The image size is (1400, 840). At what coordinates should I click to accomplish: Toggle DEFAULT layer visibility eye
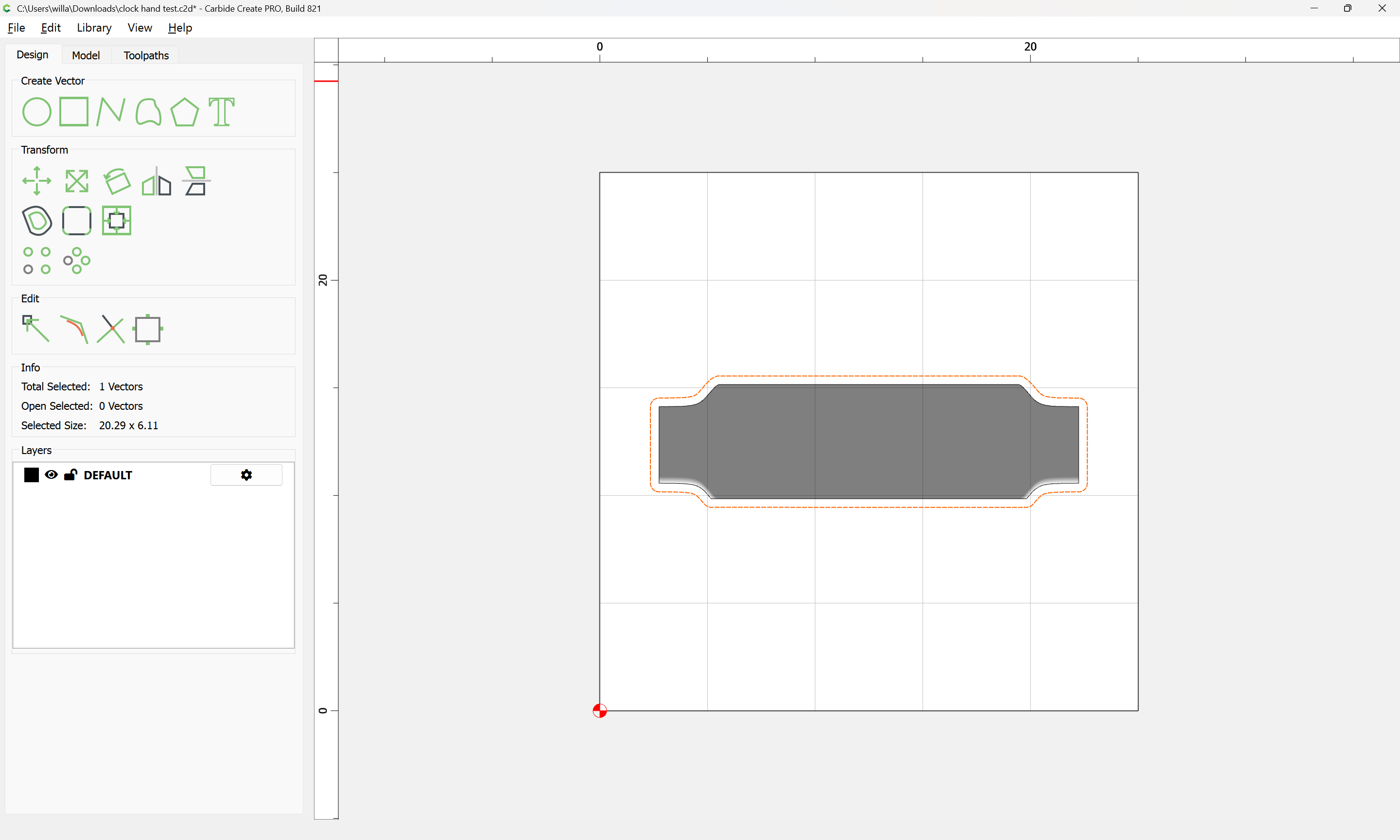[x=51, y=475]
